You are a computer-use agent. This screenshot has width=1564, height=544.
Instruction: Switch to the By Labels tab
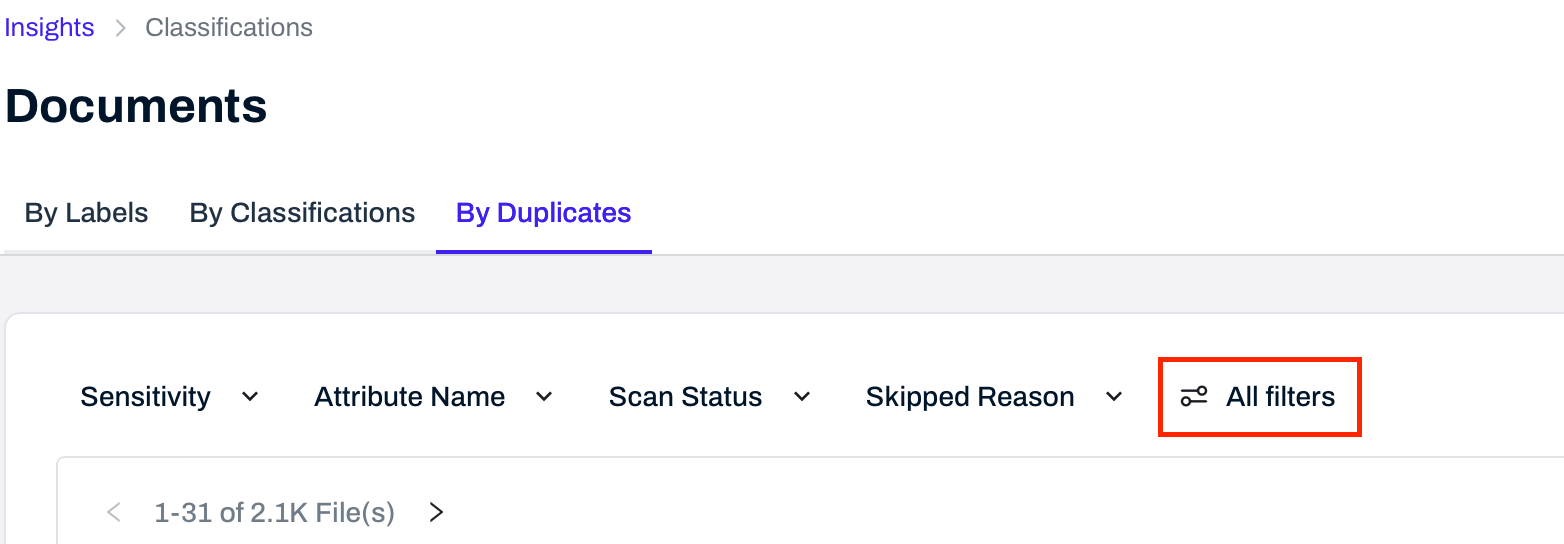(86, 213)
